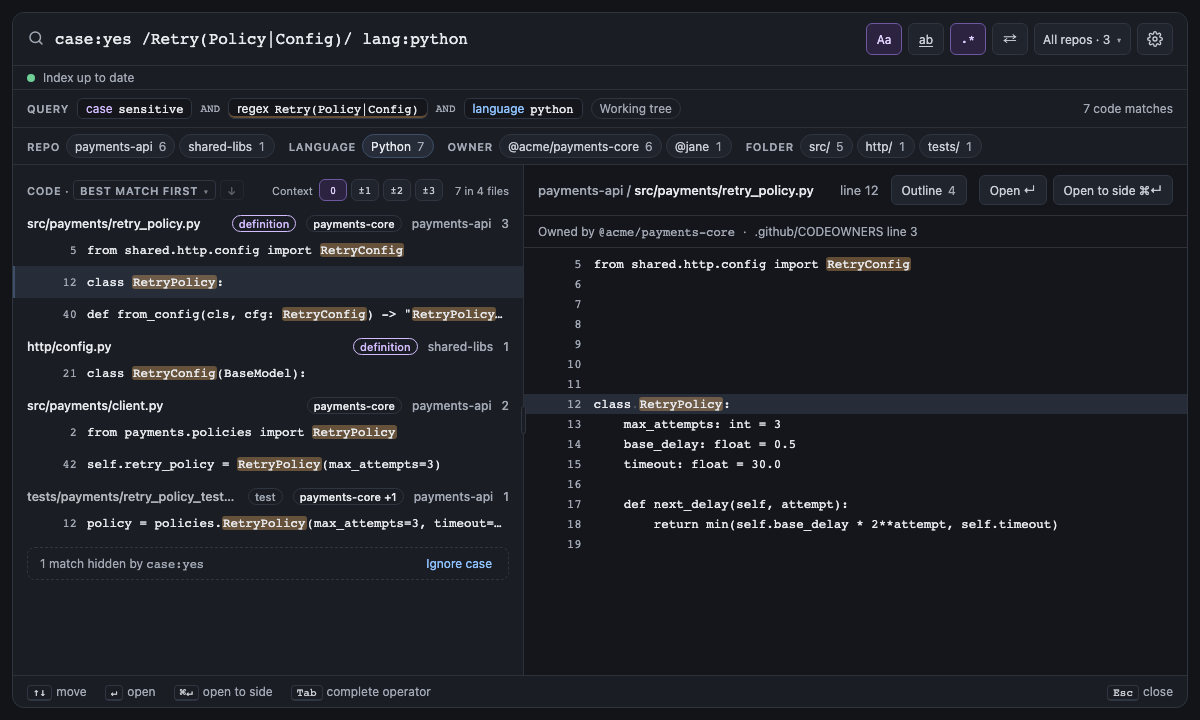Click the Working tree chip
This screenshot has height=720, width=1200.
[x=635, y=108]
